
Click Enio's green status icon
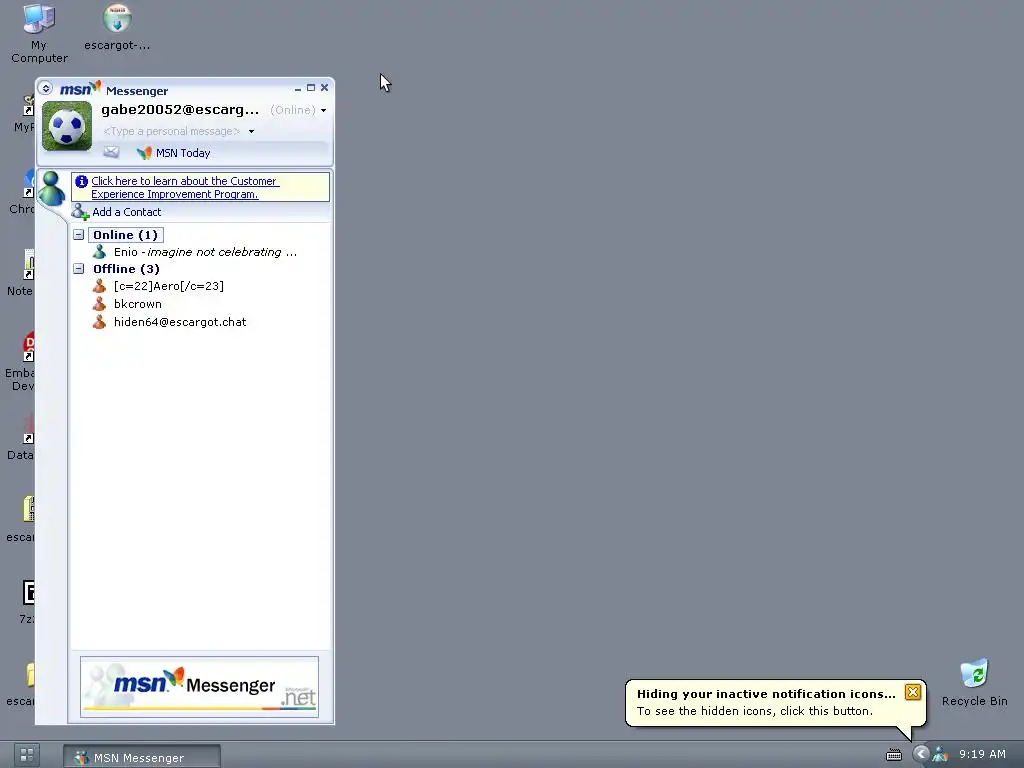click(x=99, y=251)
